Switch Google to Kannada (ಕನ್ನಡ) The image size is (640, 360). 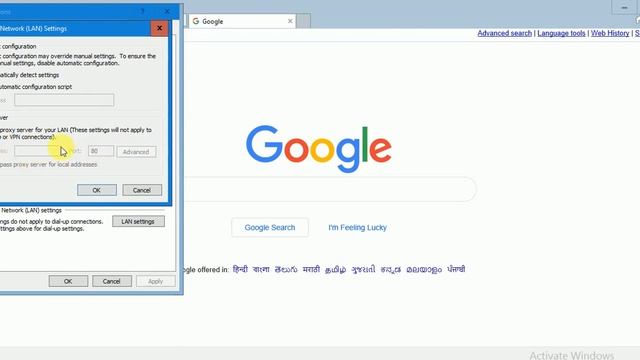tap(391, 269)
